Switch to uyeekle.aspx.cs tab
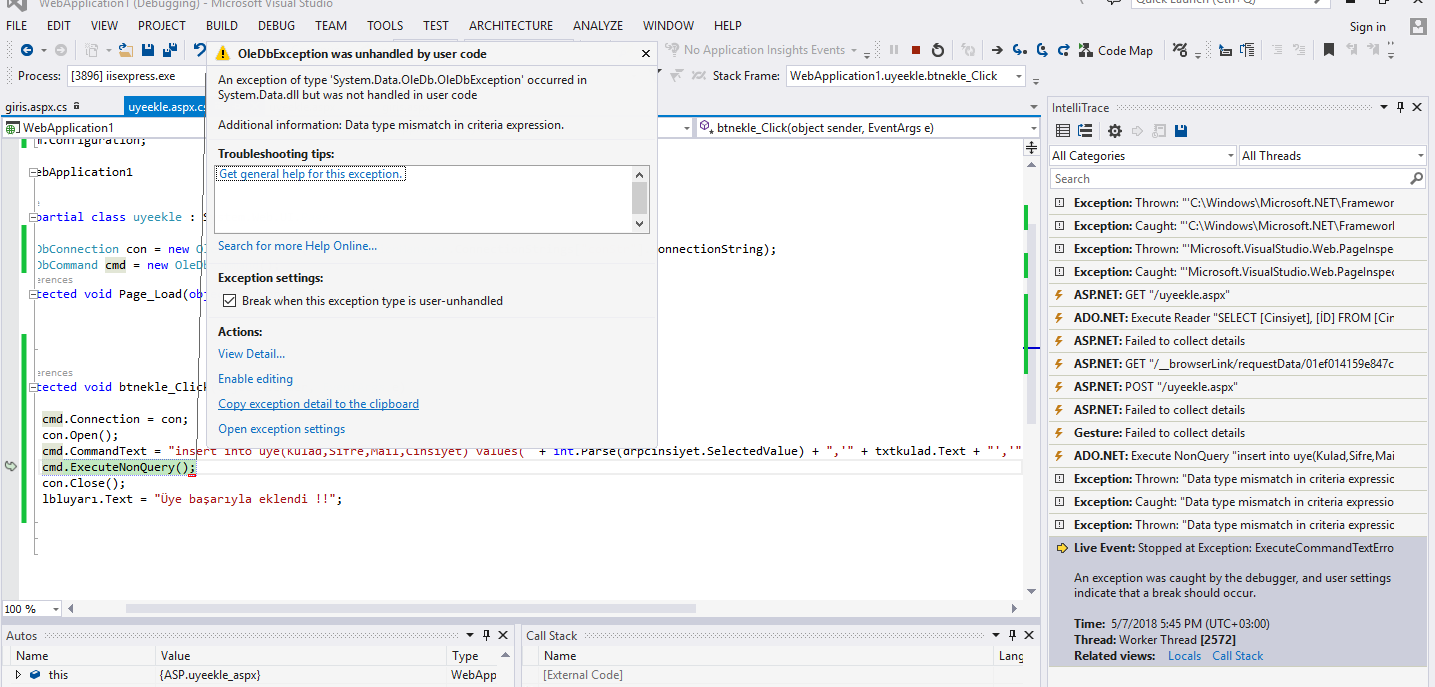Image resolution: width=1435 pixels, height=687 pixels. 166,107
